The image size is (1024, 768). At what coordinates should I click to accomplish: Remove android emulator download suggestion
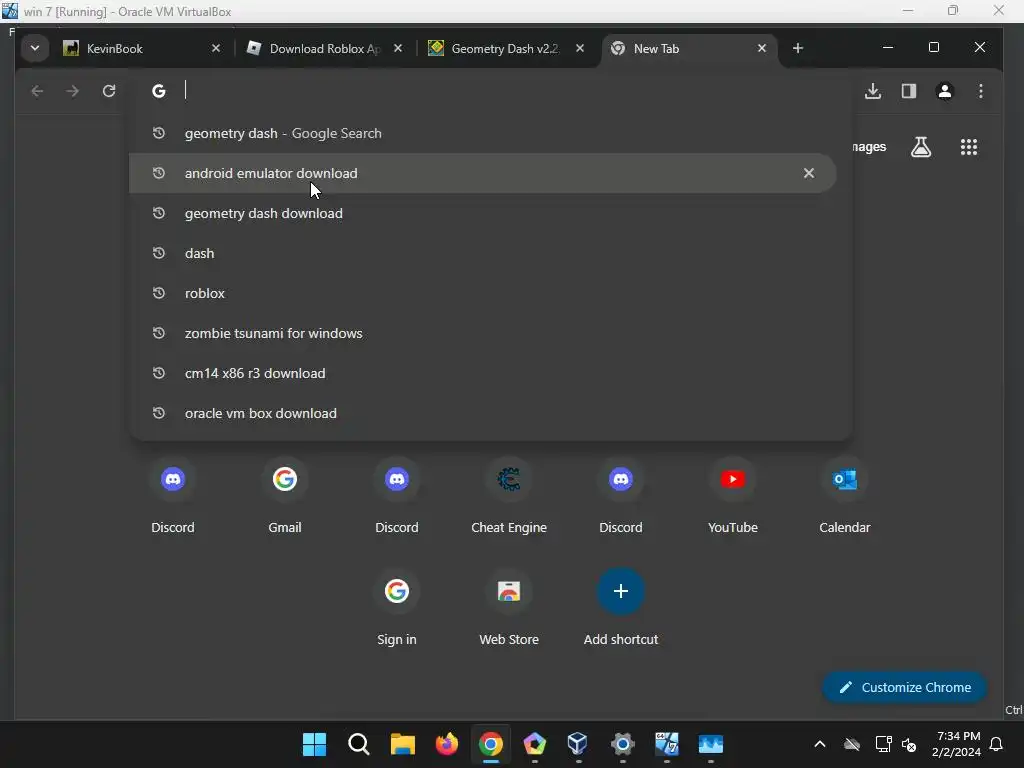808,173
